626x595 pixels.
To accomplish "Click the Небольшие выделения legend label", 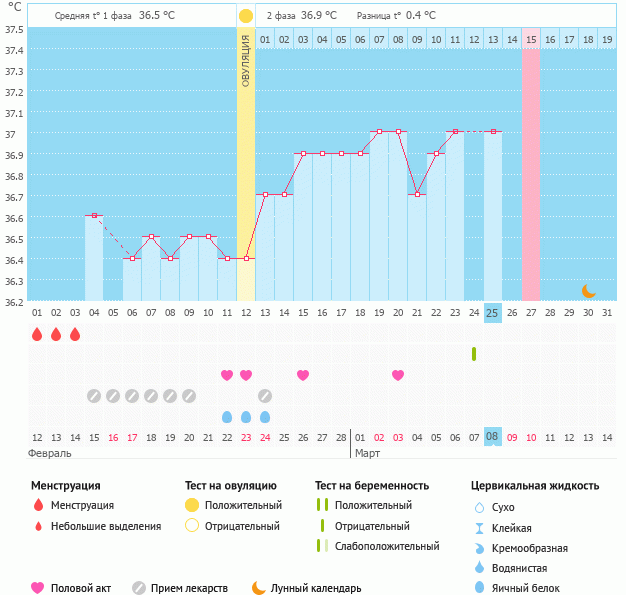I will 106,526.
